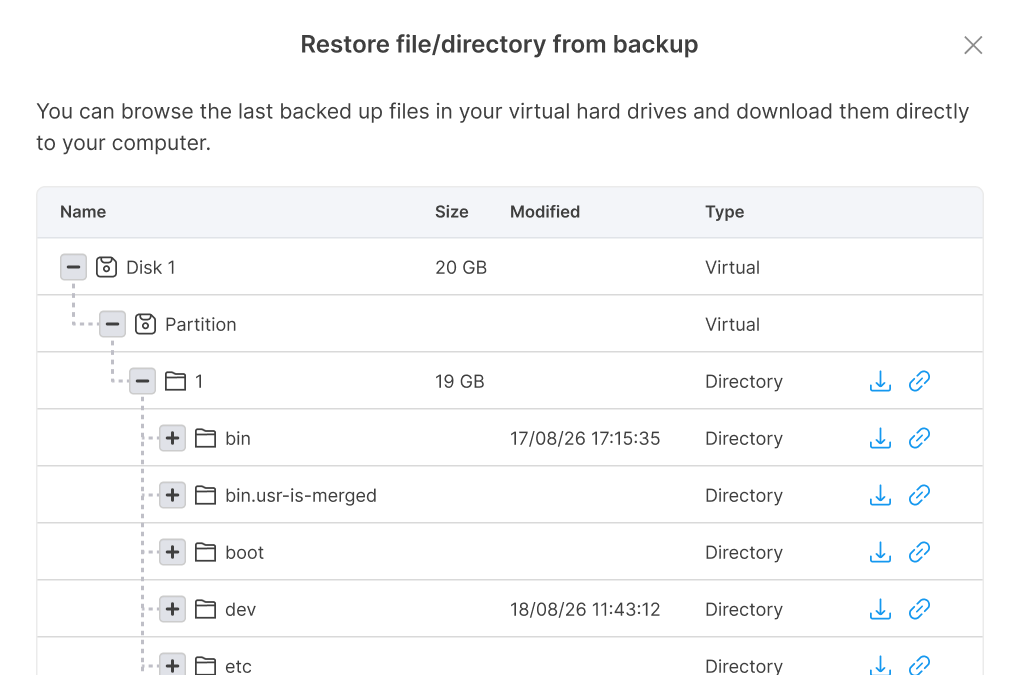Download the '1' directory
1020x675 pixels.
pos(880,381)
